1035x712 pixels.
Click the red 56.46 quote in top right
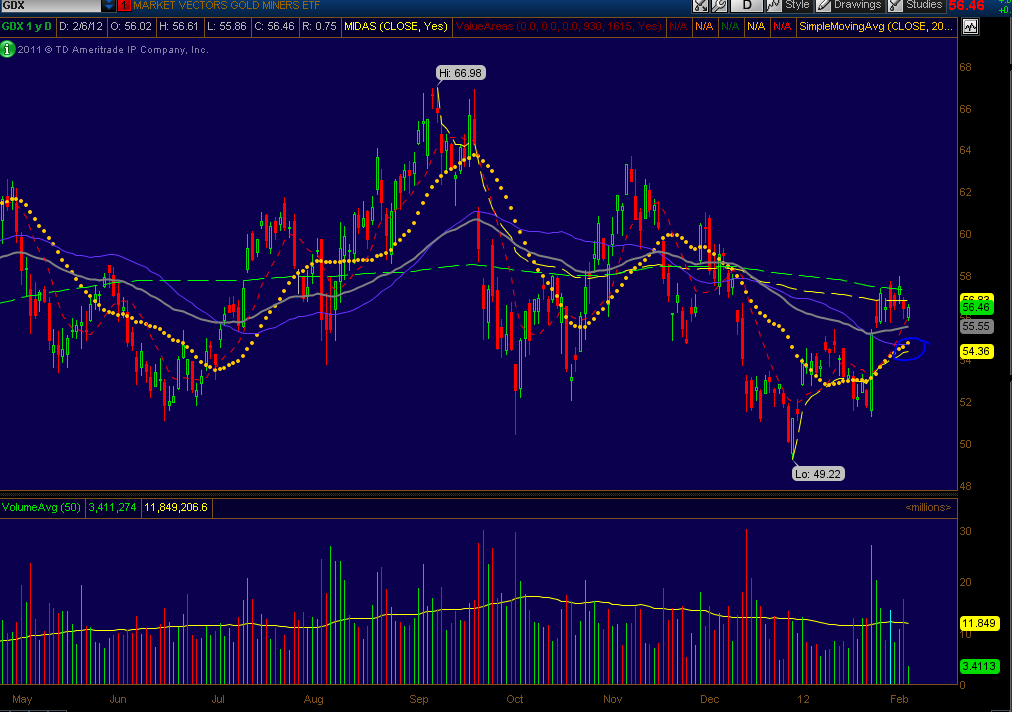click(x=966, y=6)
